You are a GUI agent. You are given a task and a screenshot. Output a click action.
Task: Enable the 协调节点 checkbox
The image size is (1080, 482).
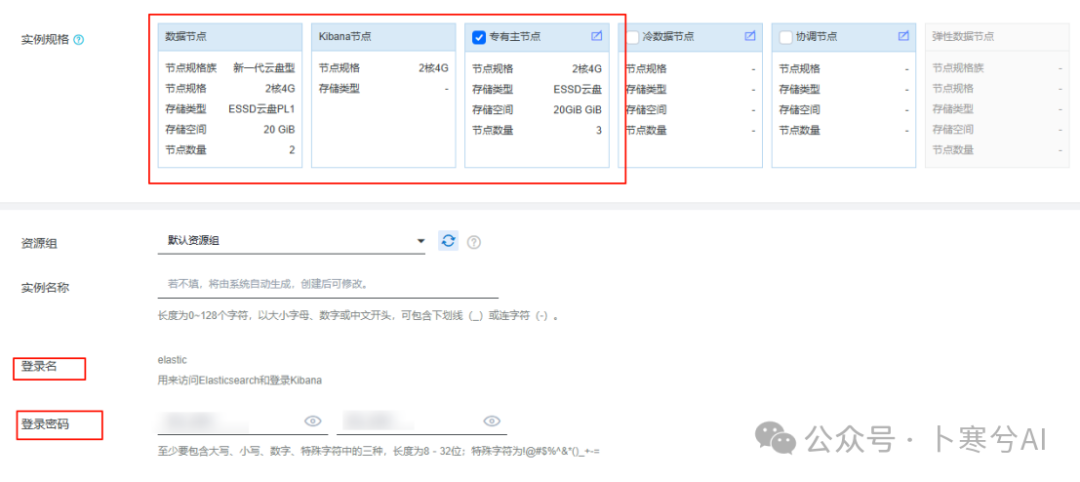coord(786,37)
